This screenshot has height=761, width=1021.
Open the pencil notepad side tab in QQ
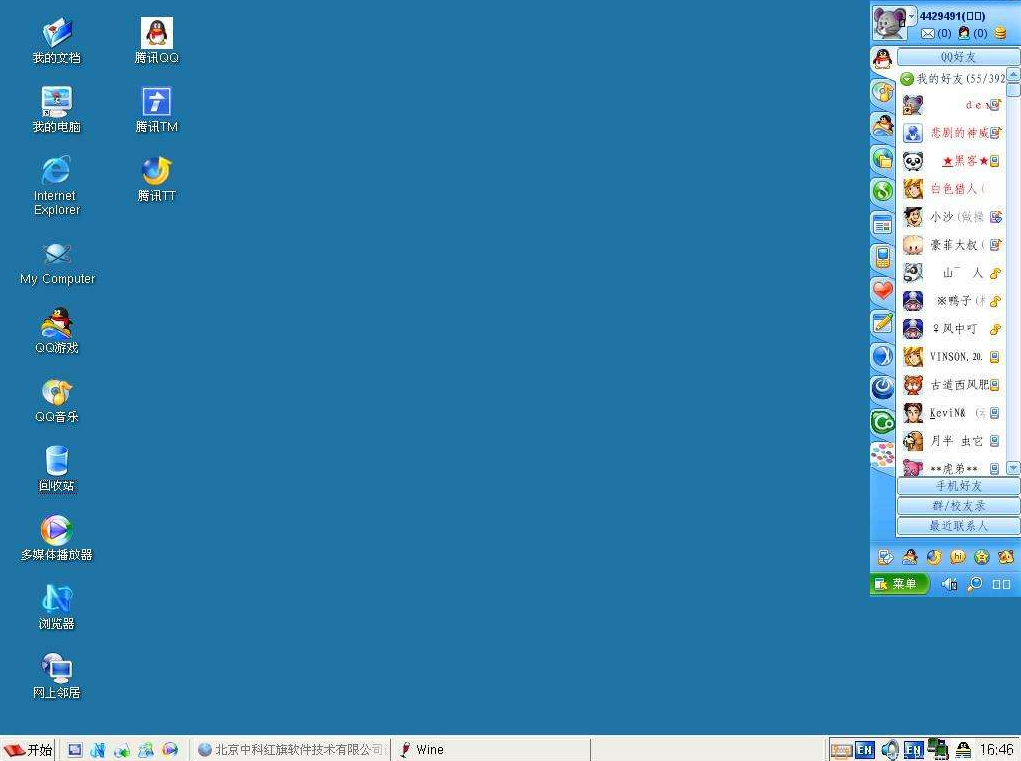pyautogui.click(x=882, y=323)
